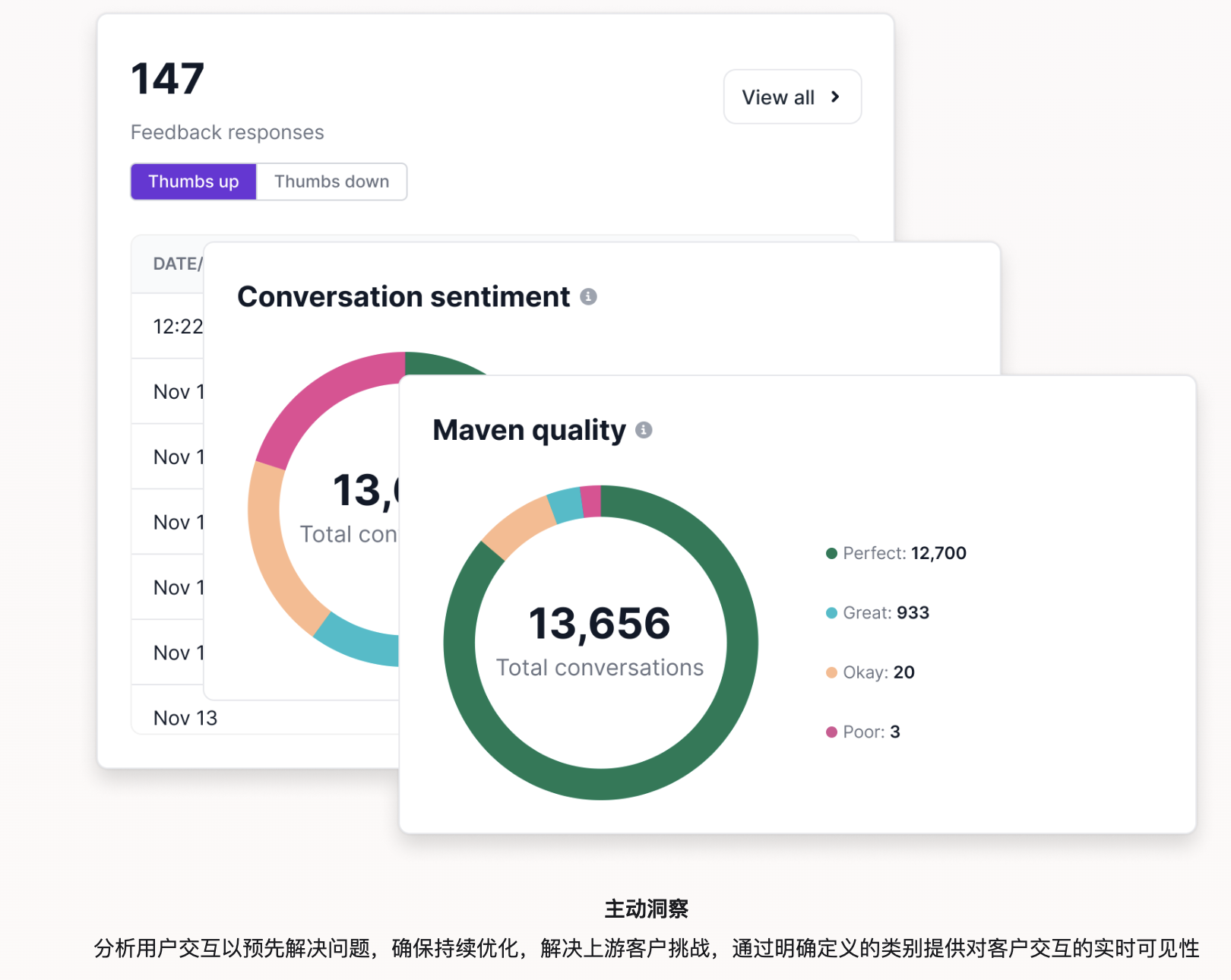
Task: Click the Total conversations label in Maven quality
Action: coord(600,668)
